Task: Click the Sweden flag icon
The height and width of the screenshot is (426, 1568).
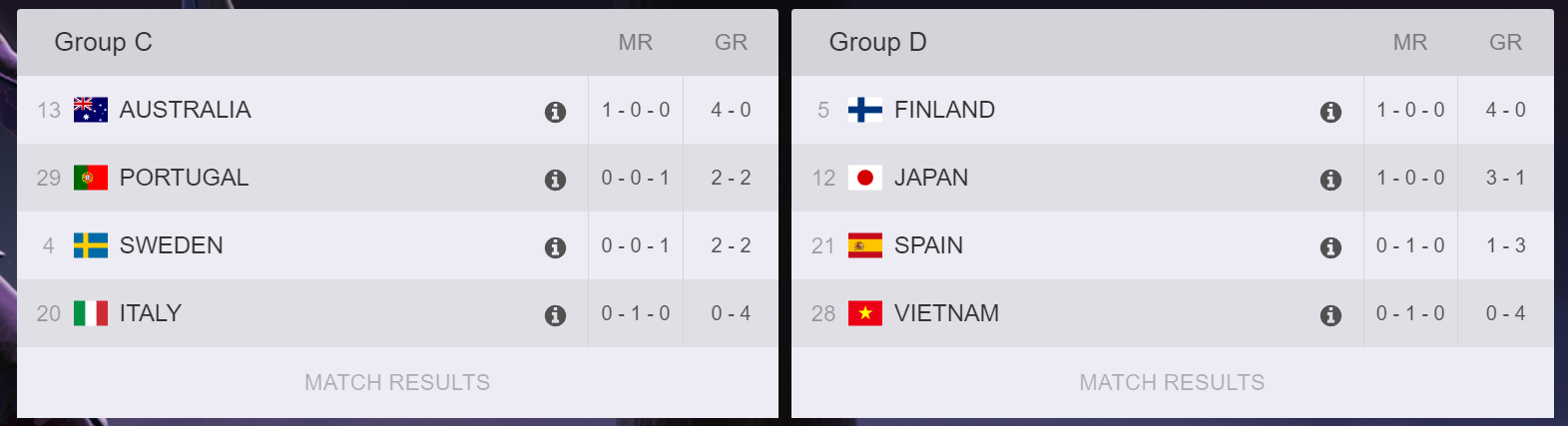Action: point(91,245)
